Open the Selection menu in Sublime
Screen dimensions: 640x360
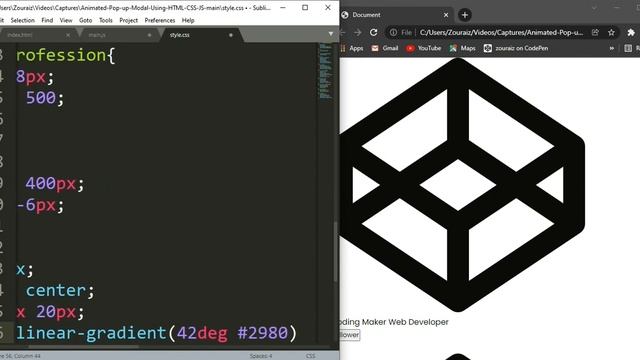(x=22, y=20)
